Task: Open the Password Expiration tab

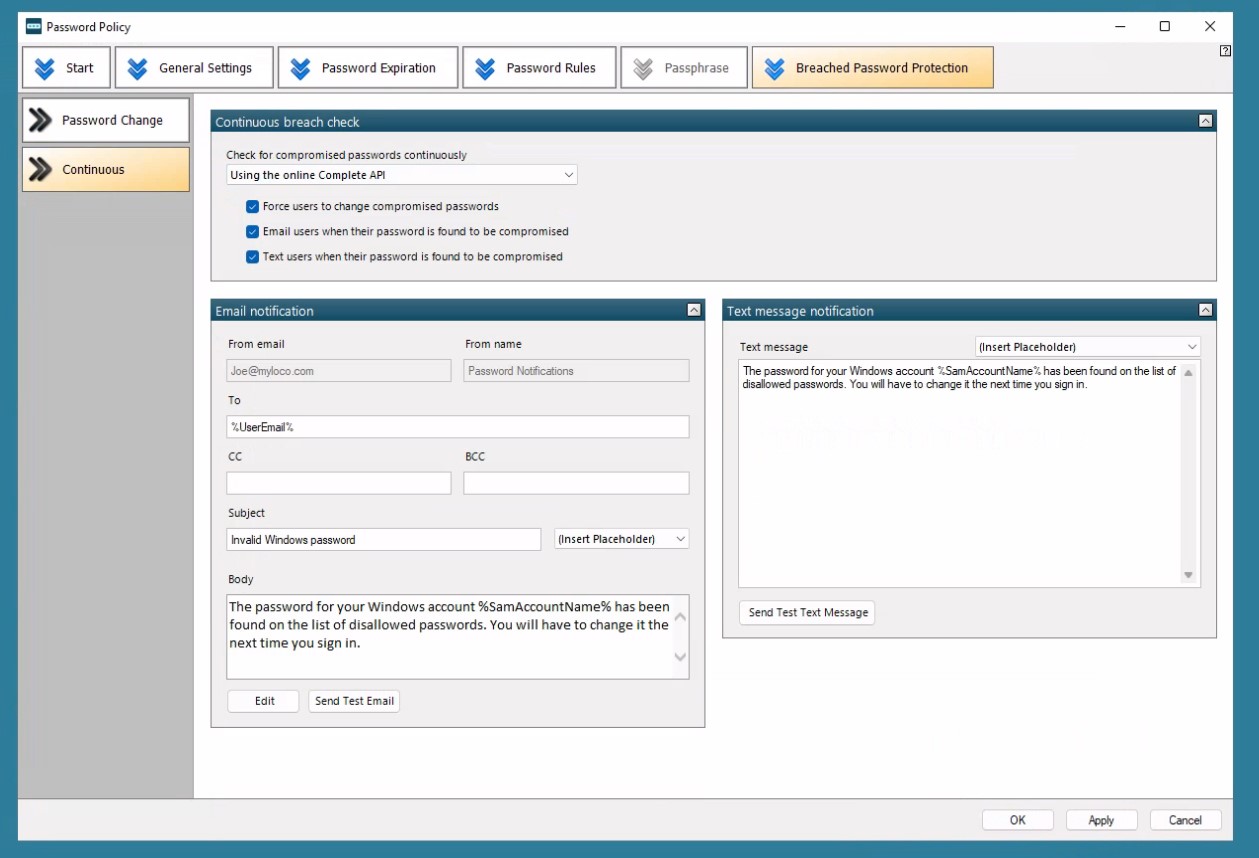Action: click(x=368, y=68)
